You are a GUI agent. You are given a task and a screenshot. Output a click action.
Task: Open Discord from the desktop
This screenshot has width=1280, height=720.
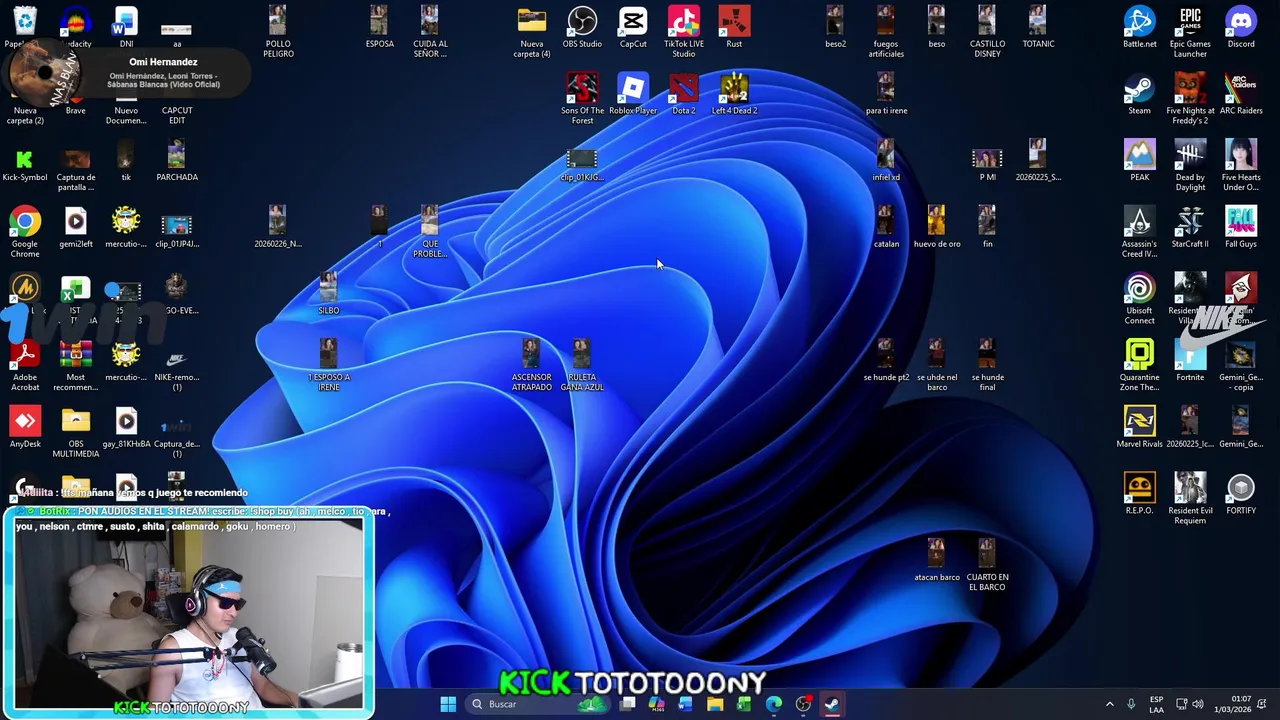(1241, 28)
